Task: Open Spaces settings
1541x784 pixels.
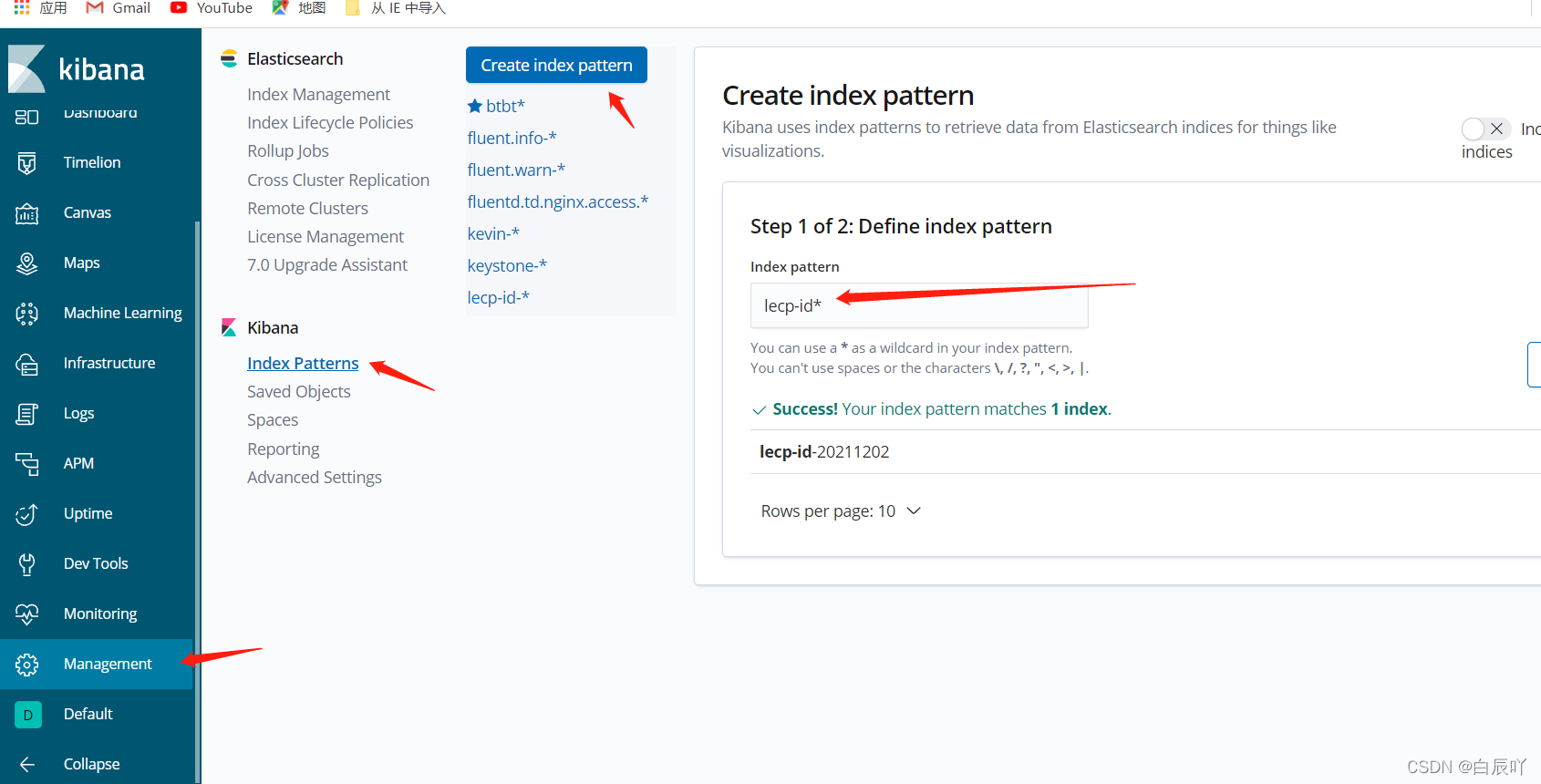Action: pos(273,420)
